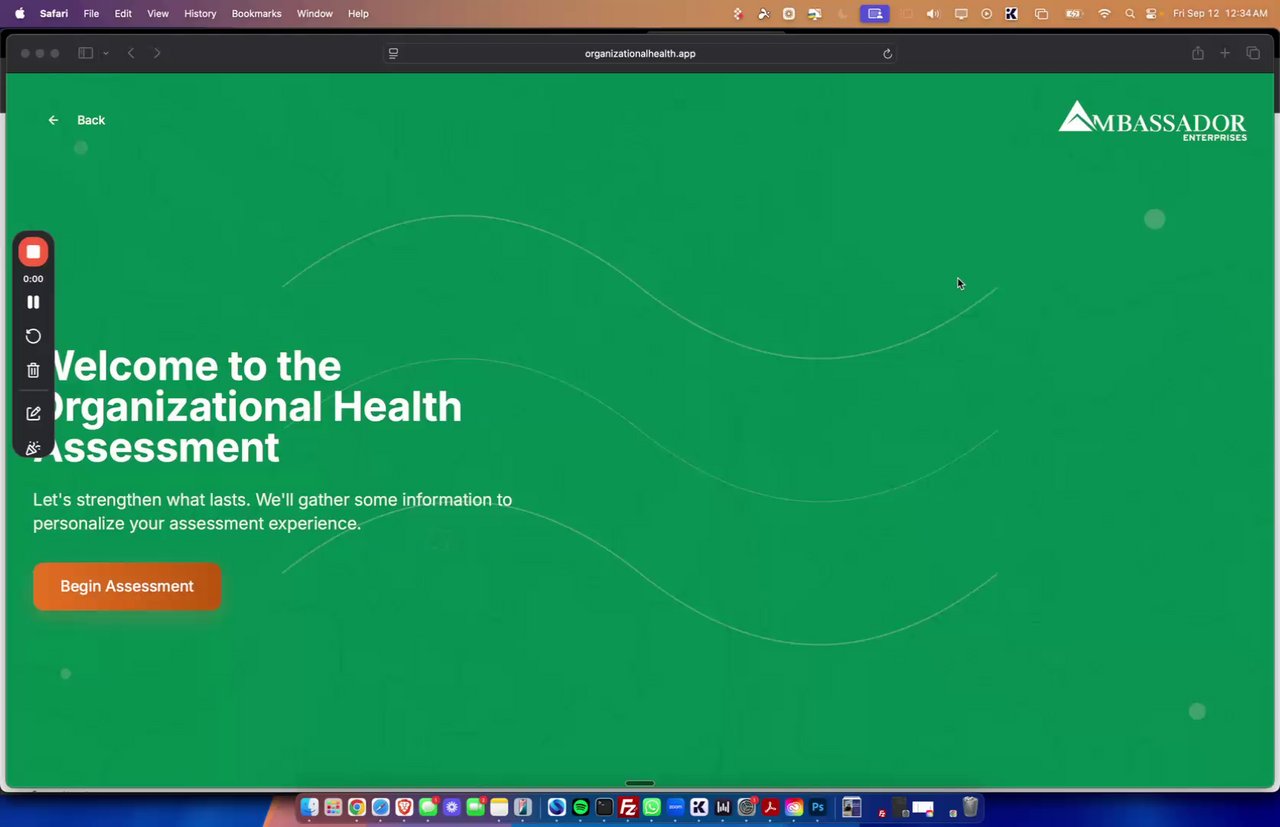Expand the sidebar tab group dropdown arrow

point(105,53)
